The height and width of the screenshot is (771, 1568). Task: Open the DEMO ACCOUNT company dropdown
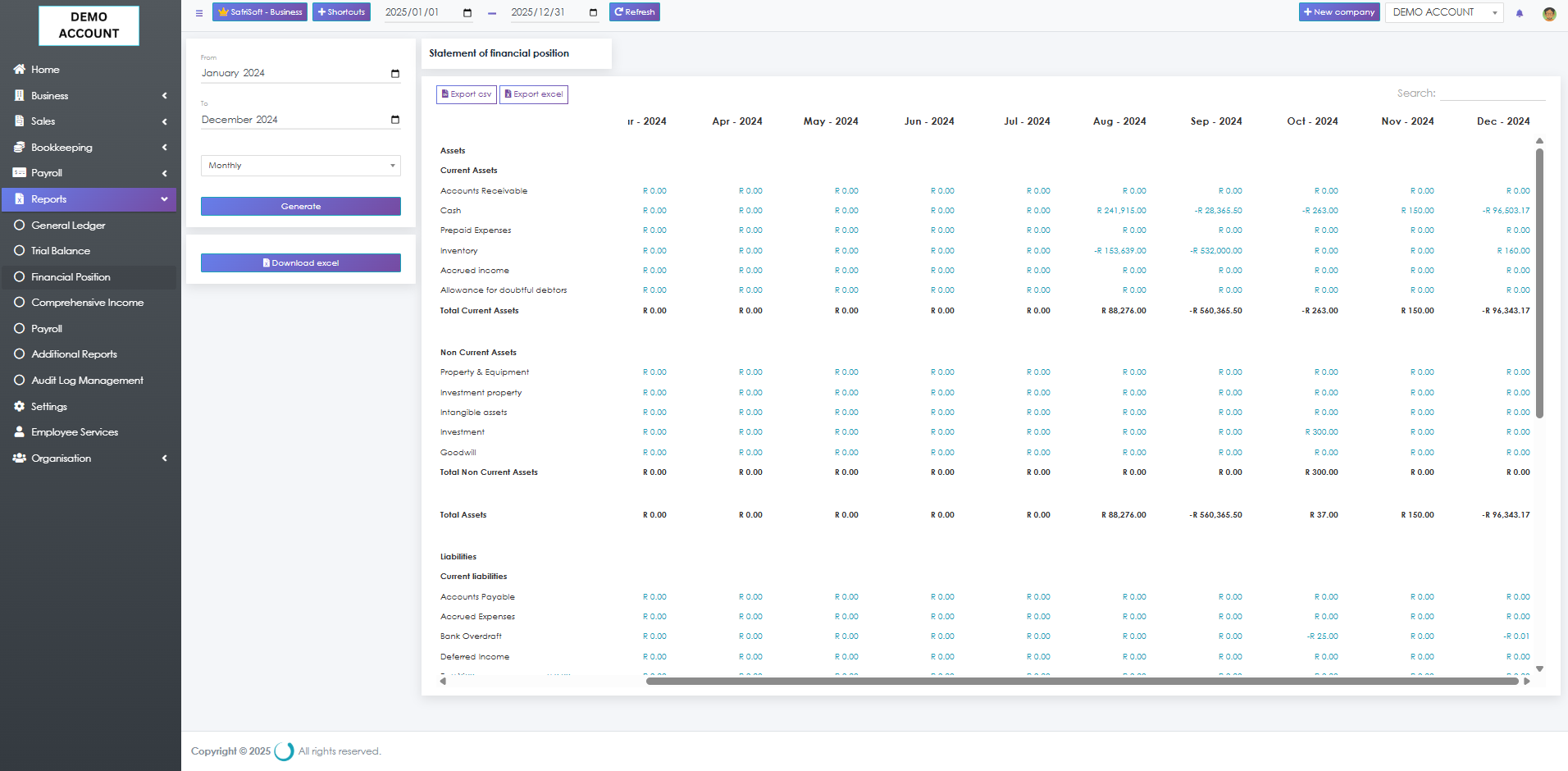(x=1443, y=12)
